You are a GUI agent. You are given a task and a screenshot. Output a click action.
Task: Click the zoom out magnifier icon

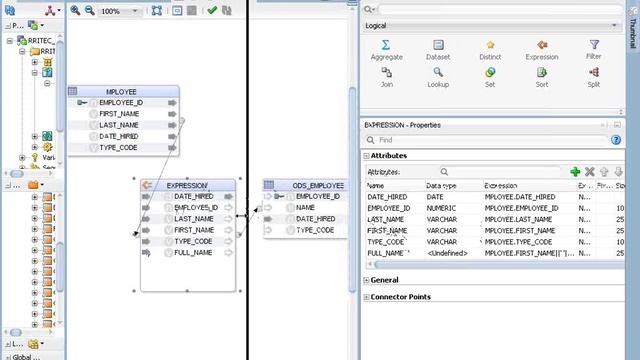tap(90, 11)
